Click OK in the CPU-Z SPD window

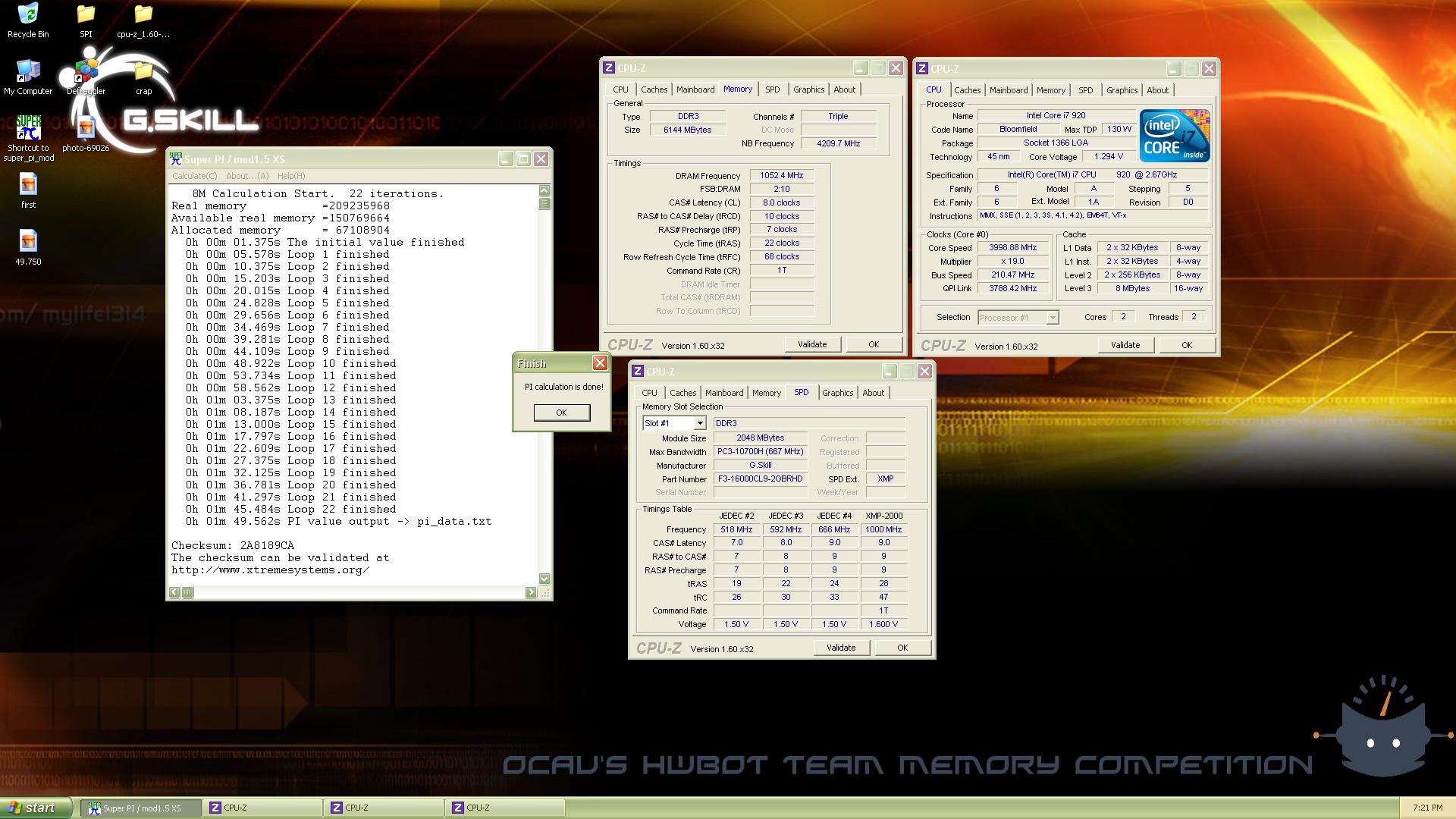point(902,648)
